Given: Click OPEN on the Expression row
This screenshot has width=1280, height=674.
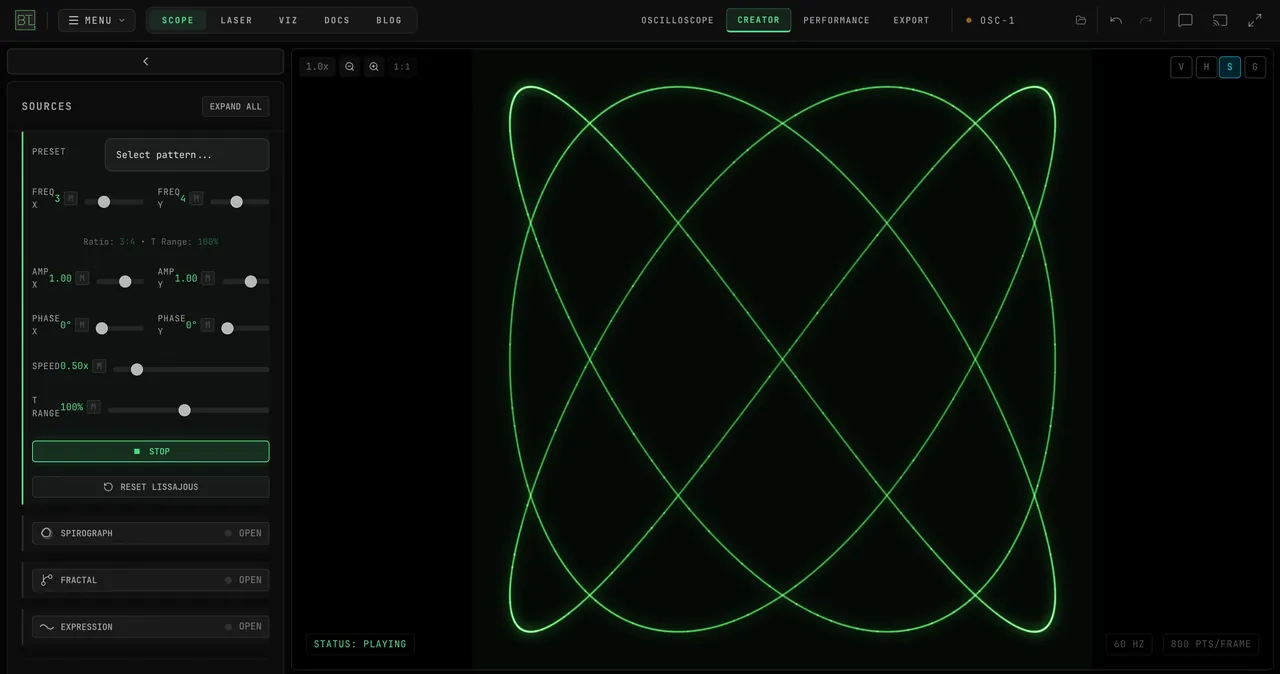Looking at the screenshot, I should click(x=250, y=627).
